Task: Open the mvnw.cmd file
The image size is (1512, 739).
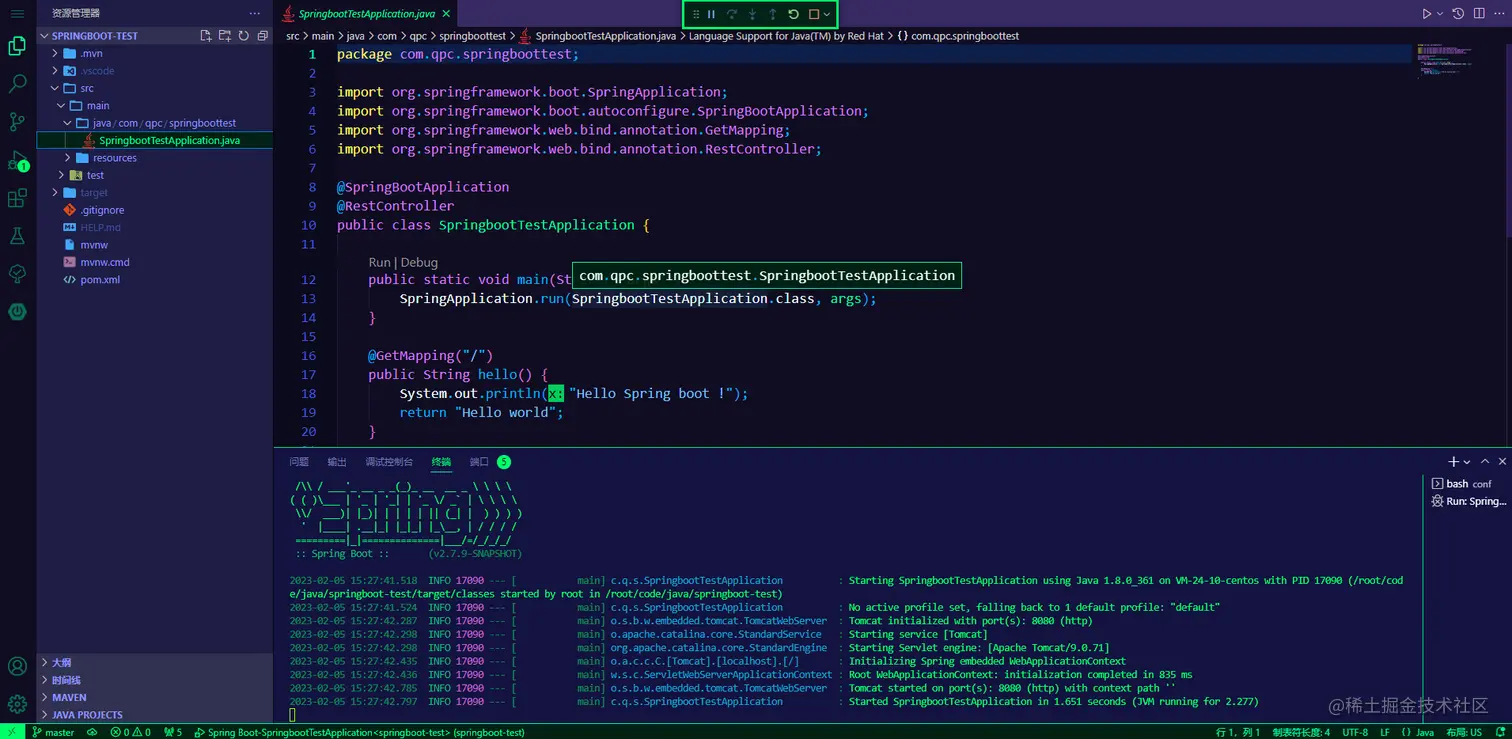Action: [154, 262]
